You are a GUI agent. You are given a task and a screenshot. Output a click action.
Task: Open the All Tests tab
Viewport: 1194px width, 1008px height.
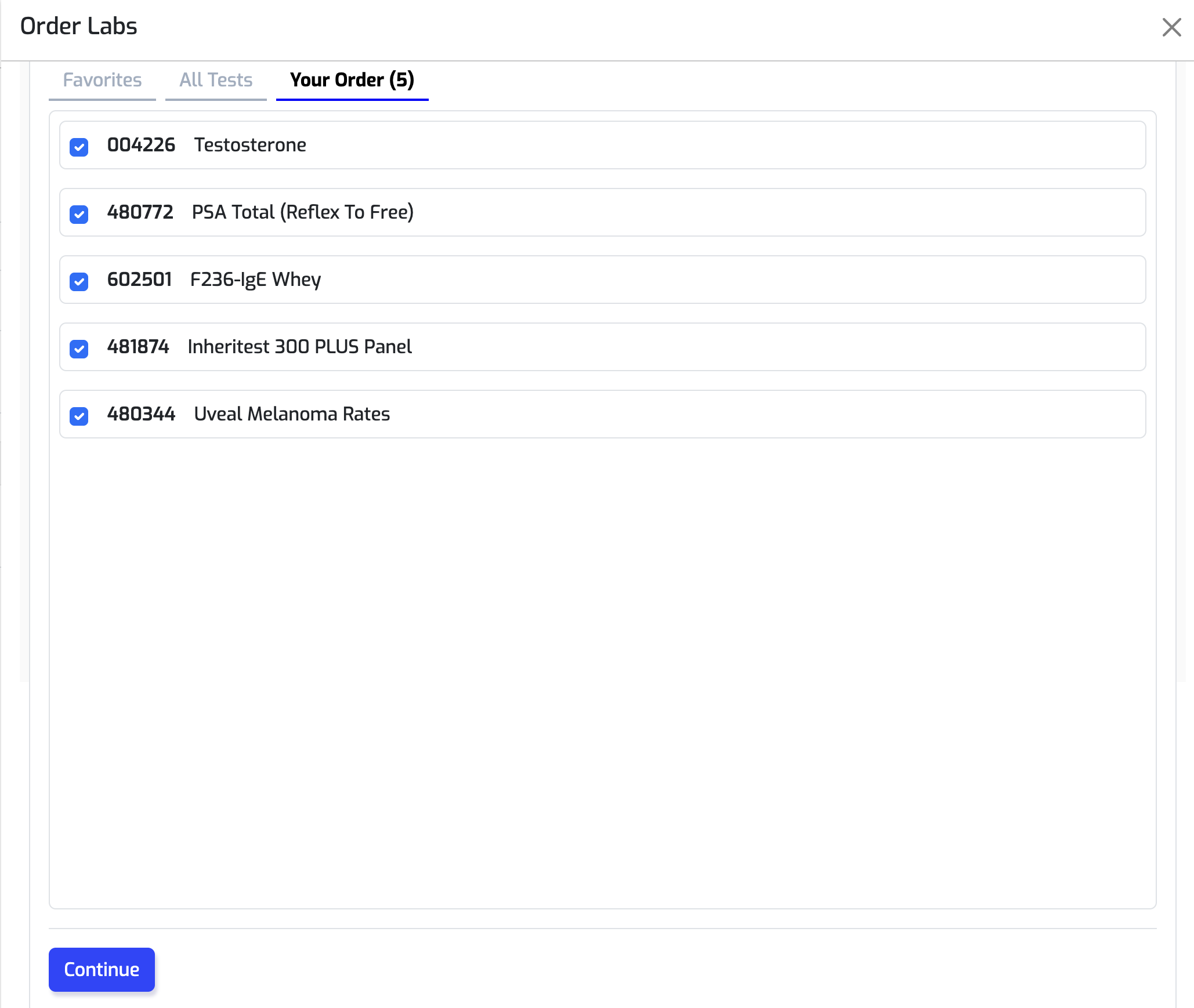(216, 80)
